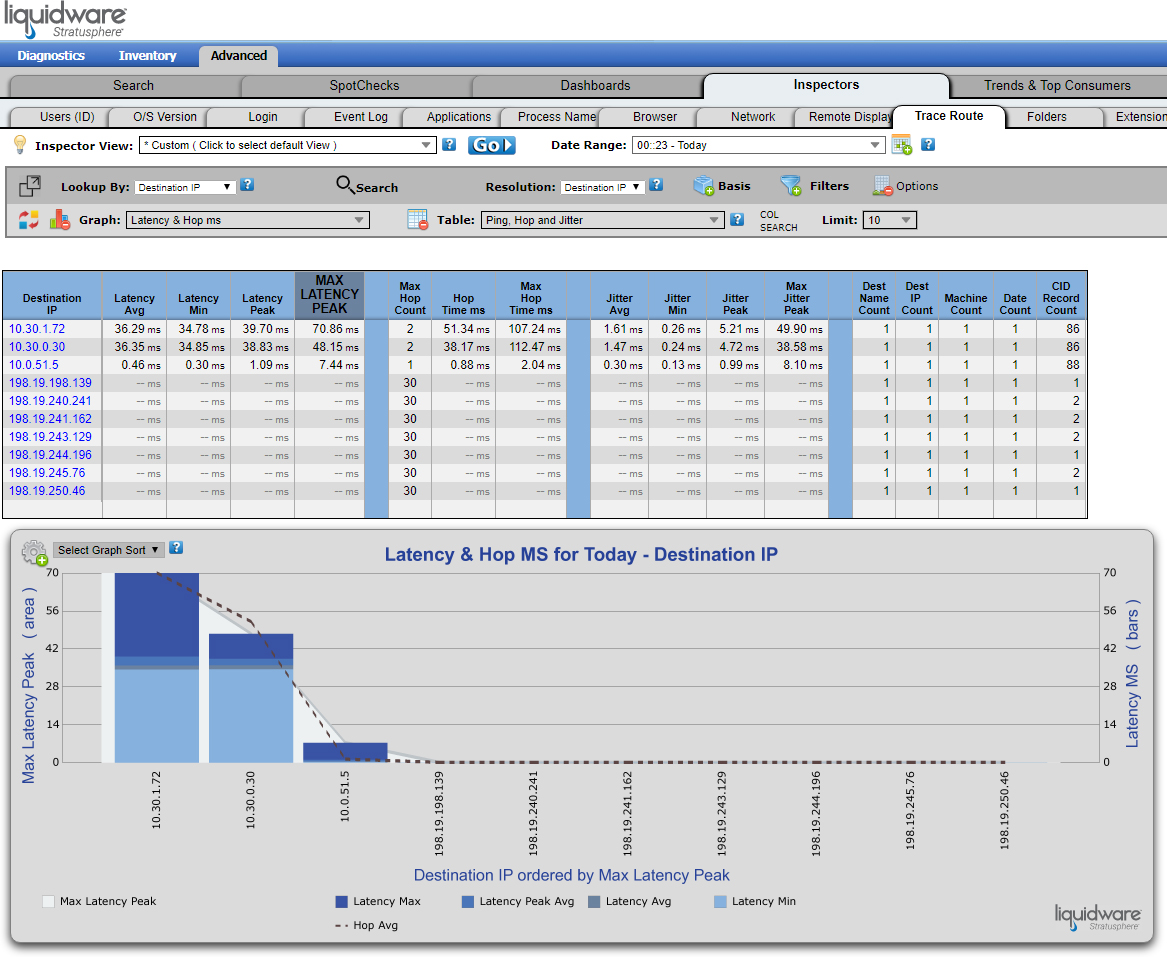Click the Liquidware Stratusphere logo at top
Image resolution: width=1167 pixels, height=957 pixels.
65,20
